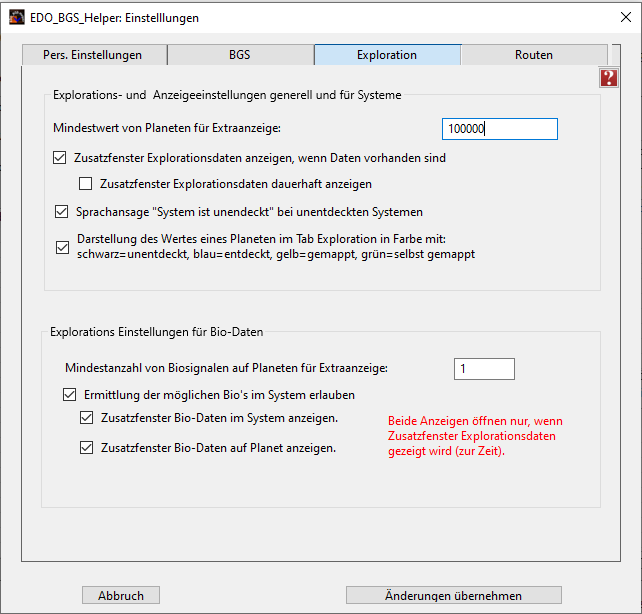This screenshot has height=614, width=642.
Task: Click the Mindestwert von Planeten input field
Action: coord(499,128)
